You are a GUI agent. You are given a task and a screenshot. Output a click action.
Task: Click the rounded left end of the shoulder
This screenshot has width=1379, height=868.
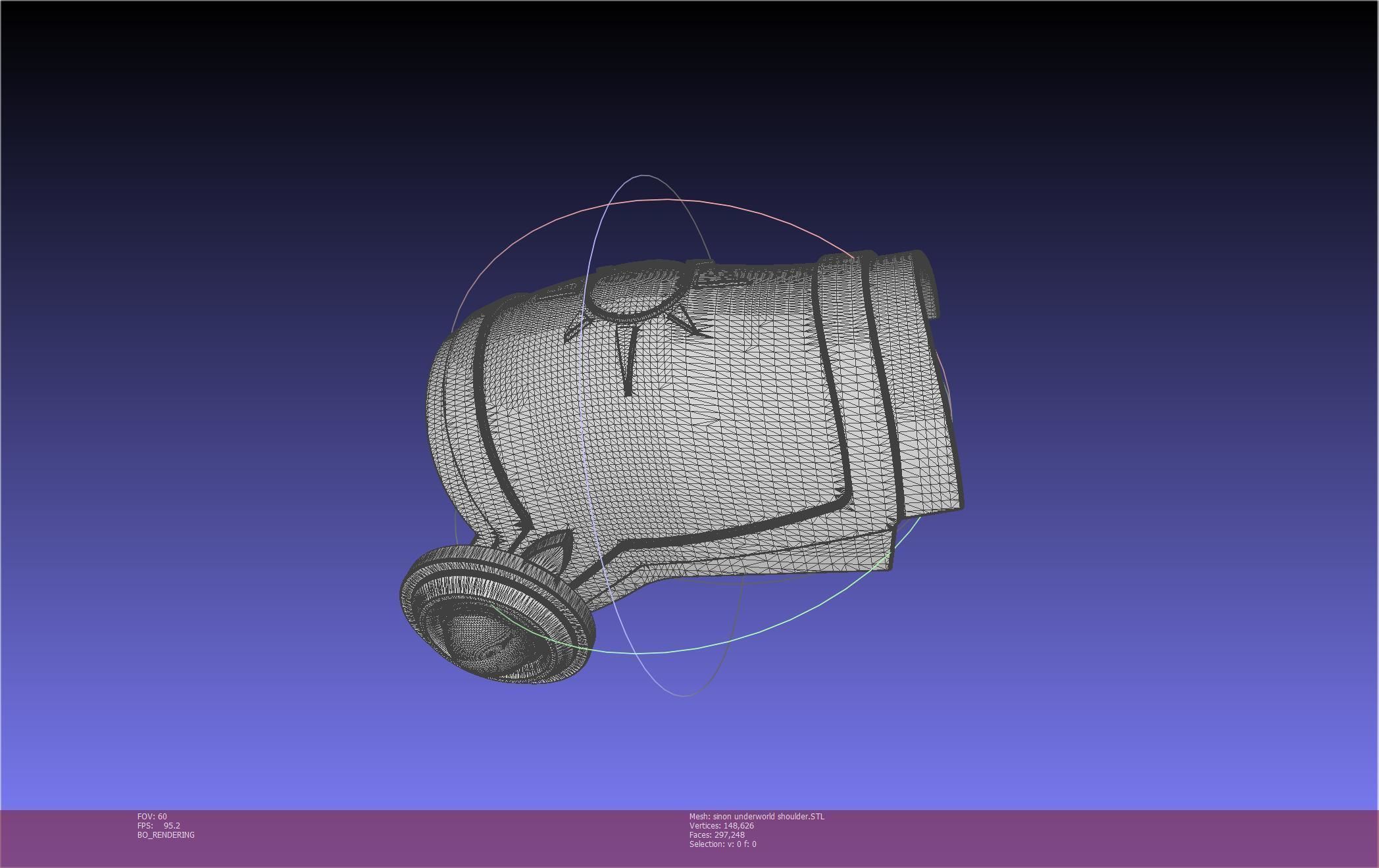pyautogui.click(x=454, y=421)
